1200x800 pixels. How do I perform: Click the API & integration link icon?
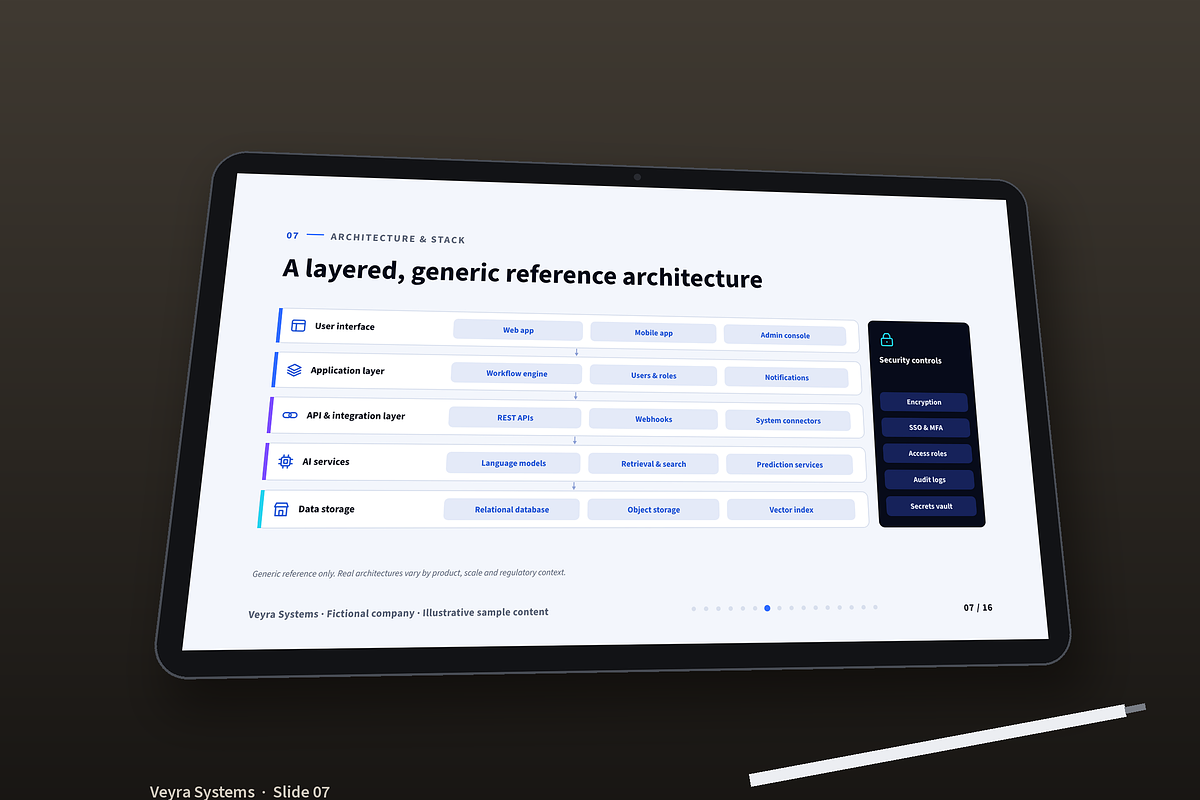[290, 415]
